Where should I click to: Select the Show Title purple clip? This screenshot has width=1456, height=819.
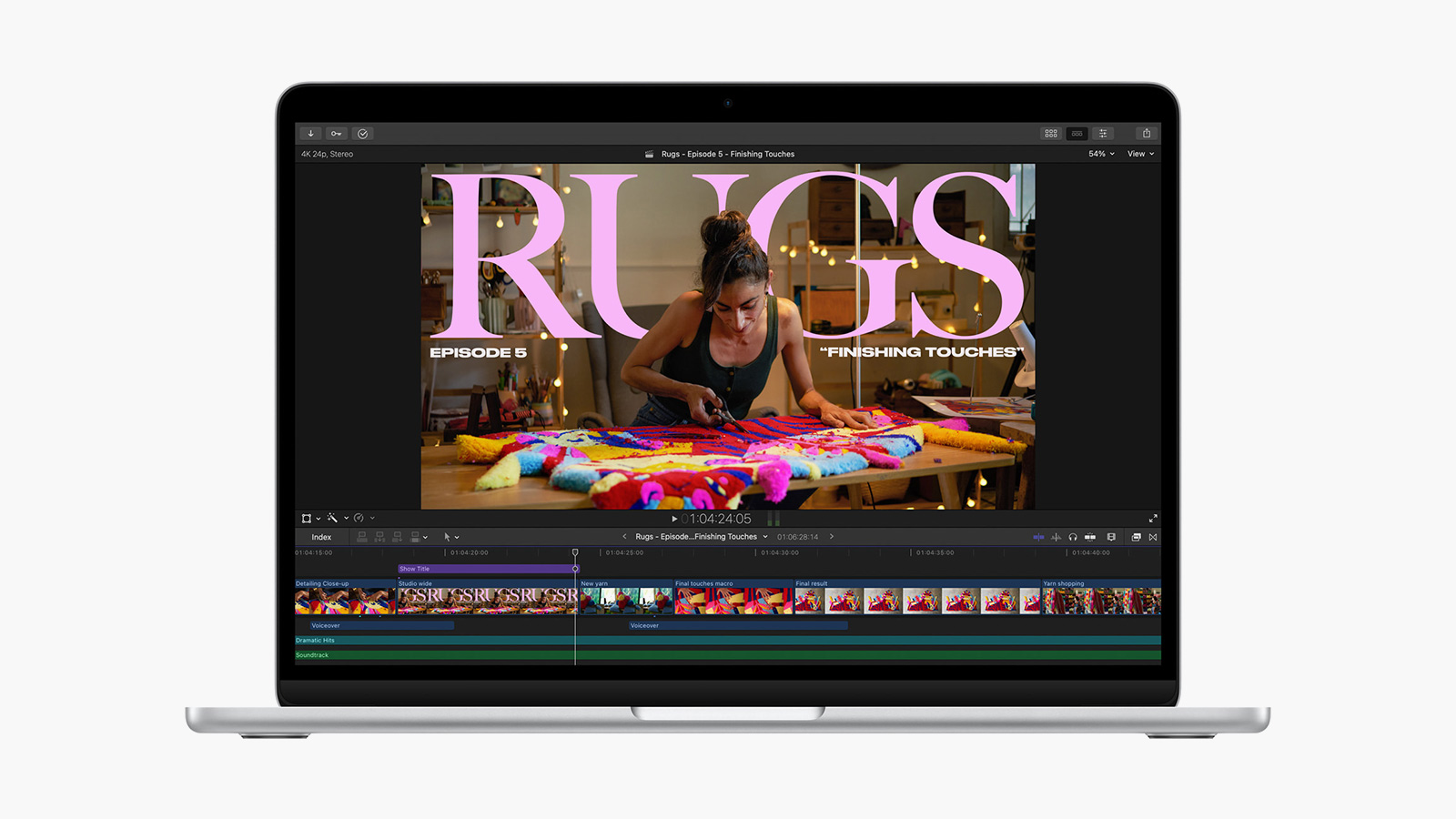(487, 569)
